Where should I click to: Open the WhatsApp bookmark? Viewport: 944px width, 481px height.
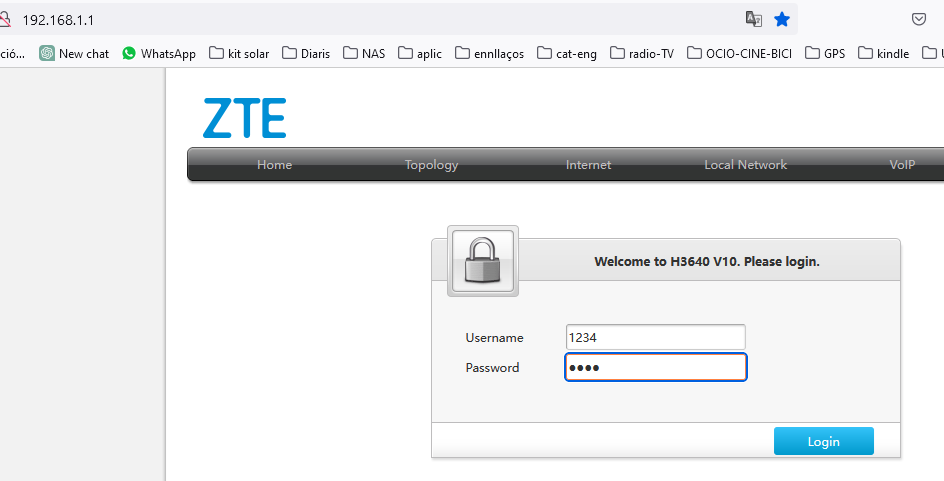pos(158,53)
